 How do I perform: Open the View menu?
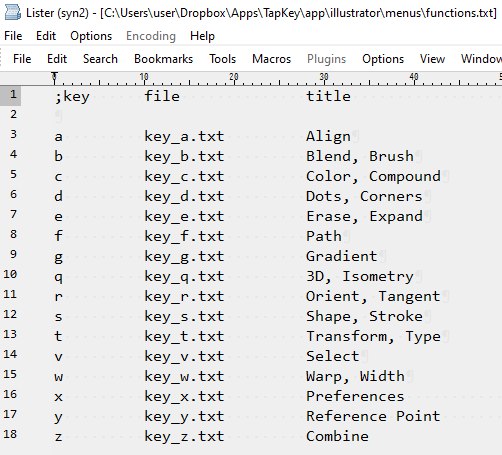432,59
